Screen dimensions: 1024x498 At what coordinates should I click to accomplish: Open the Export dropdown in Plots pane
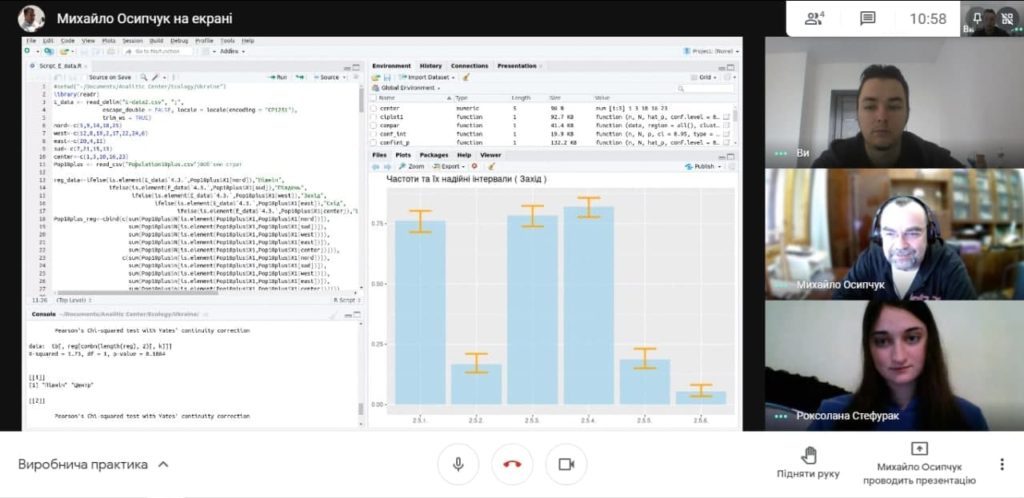pos(449,167)
